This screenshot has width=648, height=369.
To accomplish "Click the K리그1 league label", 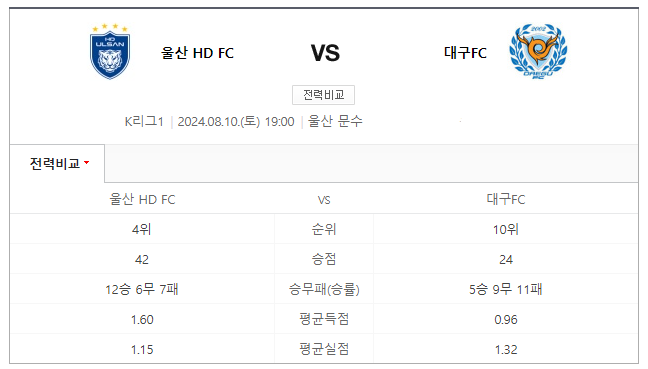I will tap(144, 121).
